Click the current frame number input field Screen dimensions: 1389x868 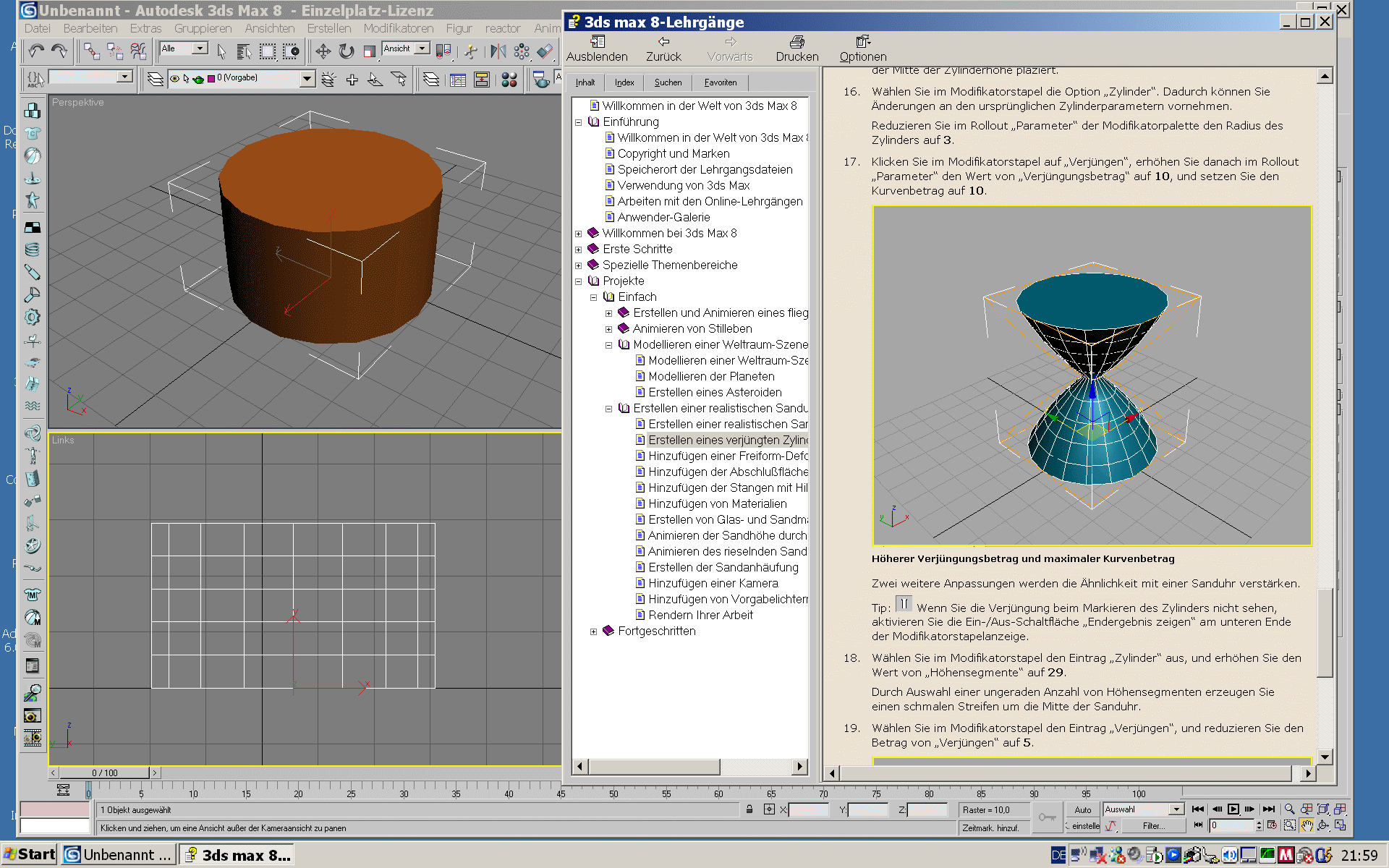pyautogui.click(x=1232, y=825)
